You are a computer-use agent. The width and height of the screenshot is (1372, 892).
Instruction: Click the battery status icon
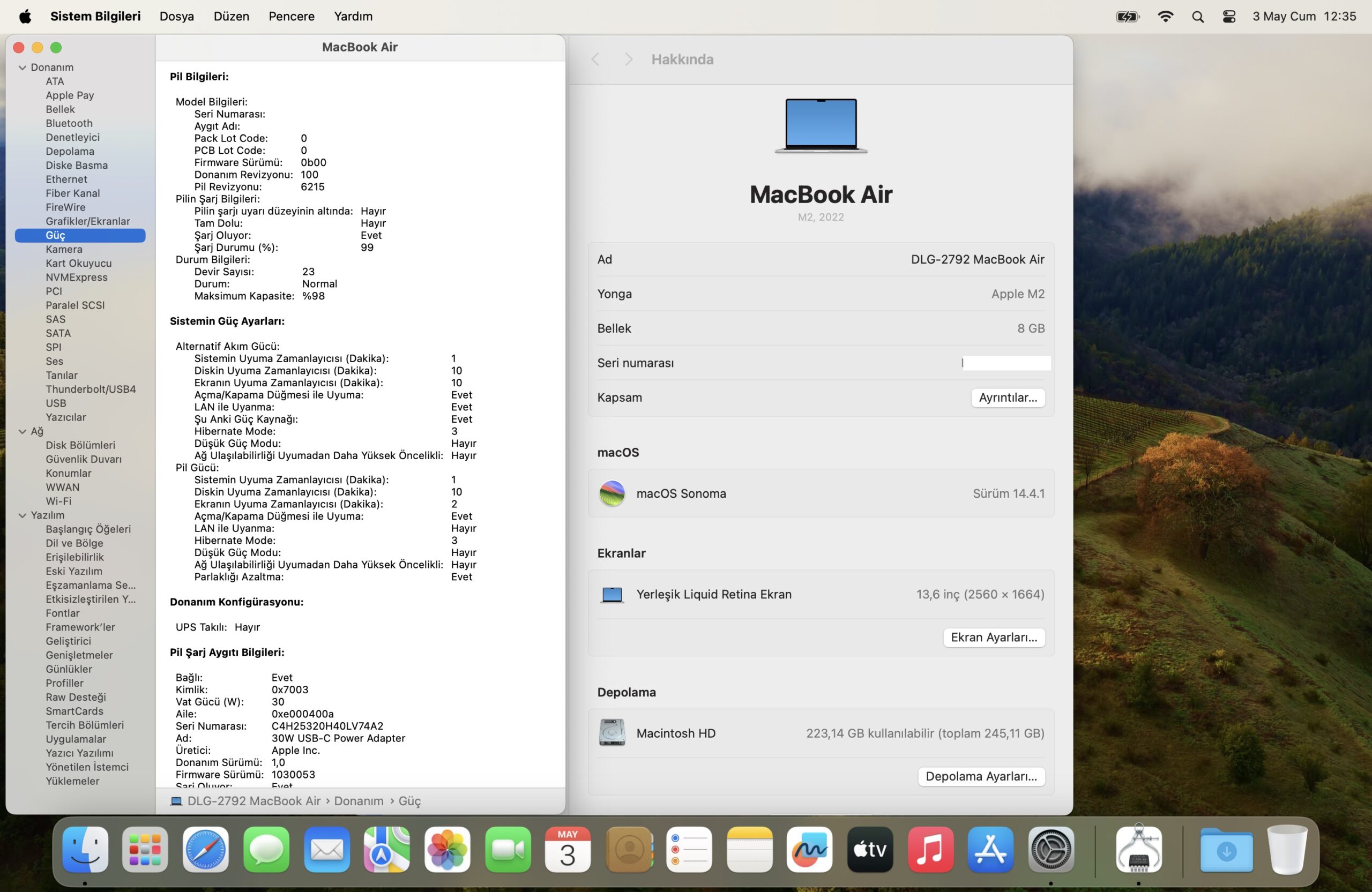1128,17
